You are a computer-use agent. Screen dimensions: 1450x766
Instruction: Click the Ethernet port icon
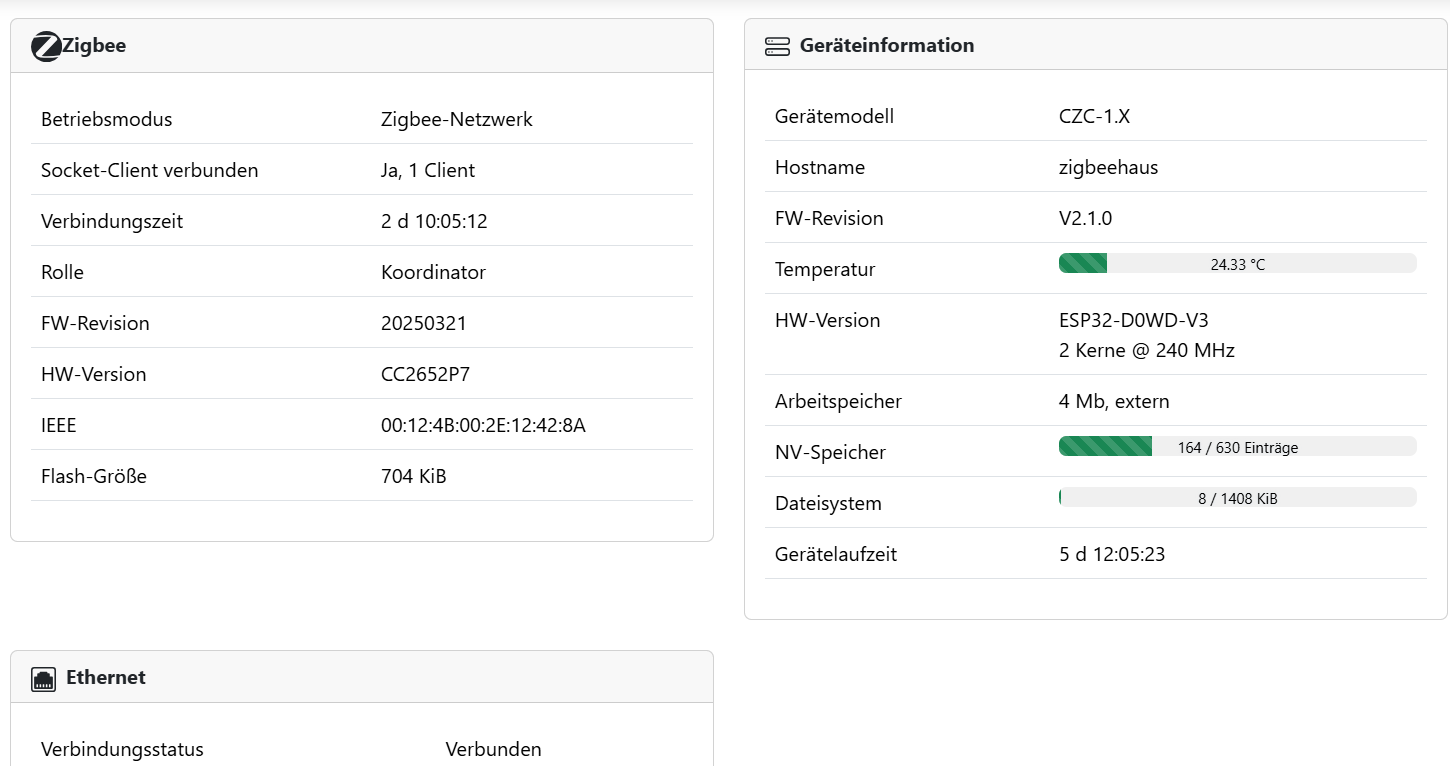[x=43, y=679]
